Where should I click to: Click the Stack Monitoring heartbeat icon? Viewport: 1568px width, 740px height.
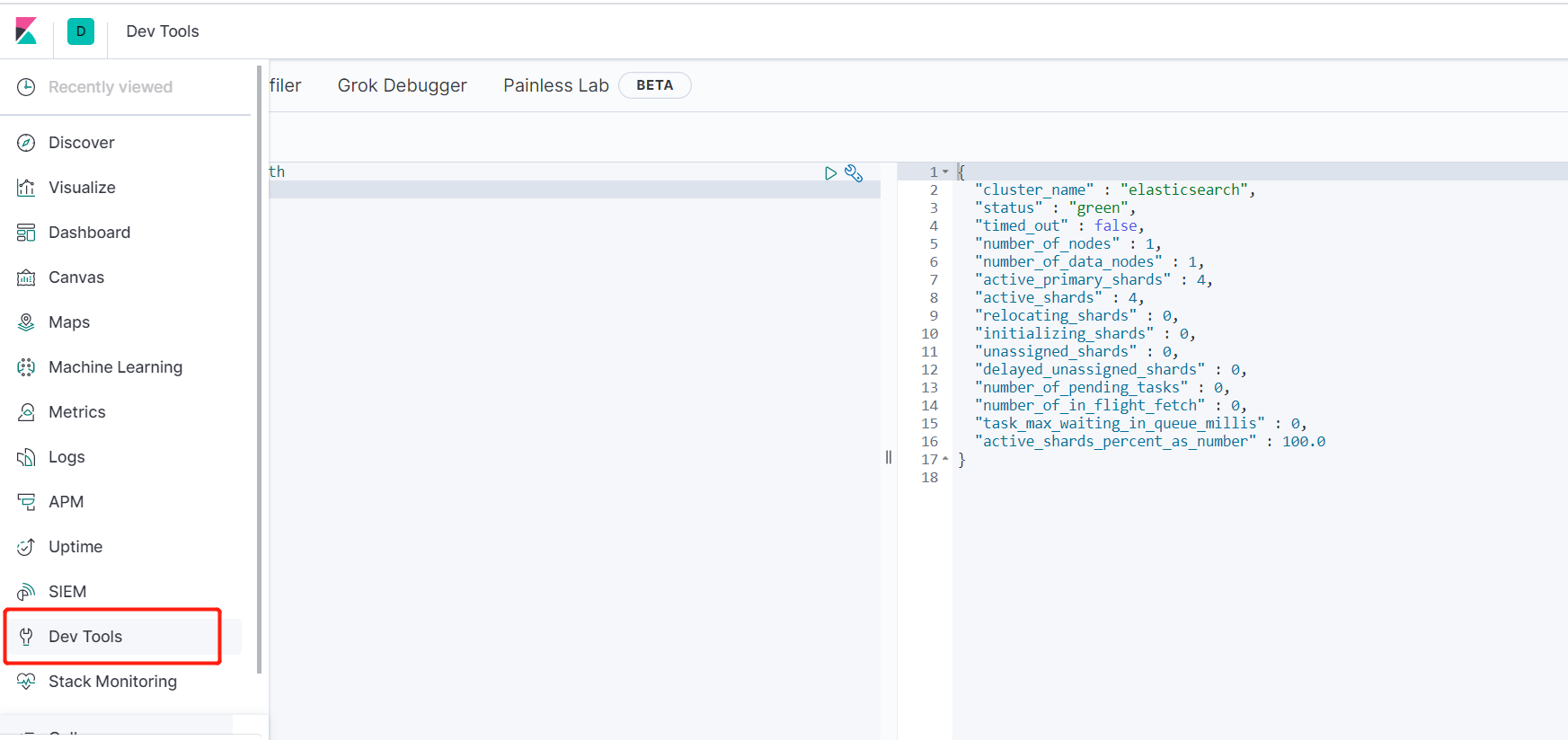coord(26,682)
